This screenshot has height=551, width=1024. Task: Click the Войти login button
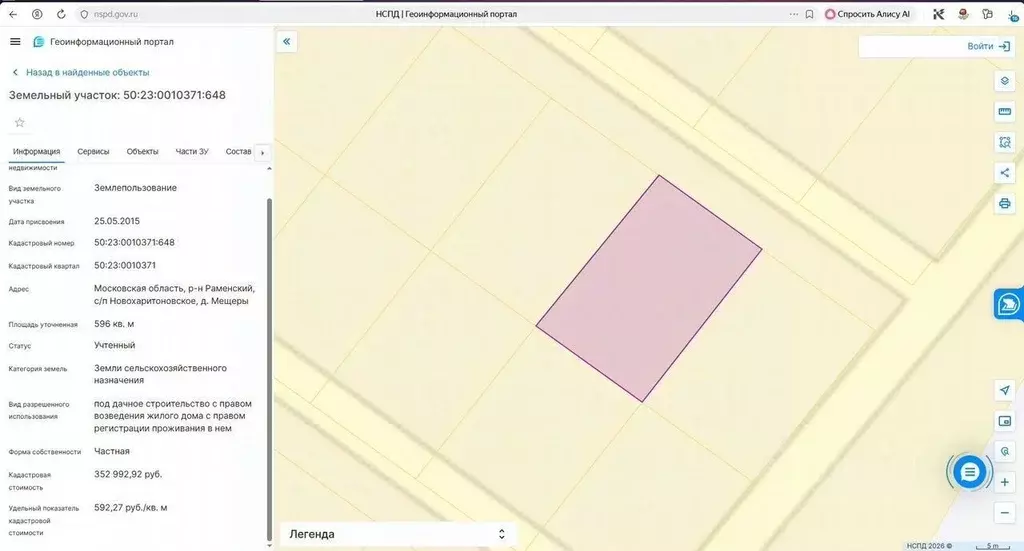point(988,46)
